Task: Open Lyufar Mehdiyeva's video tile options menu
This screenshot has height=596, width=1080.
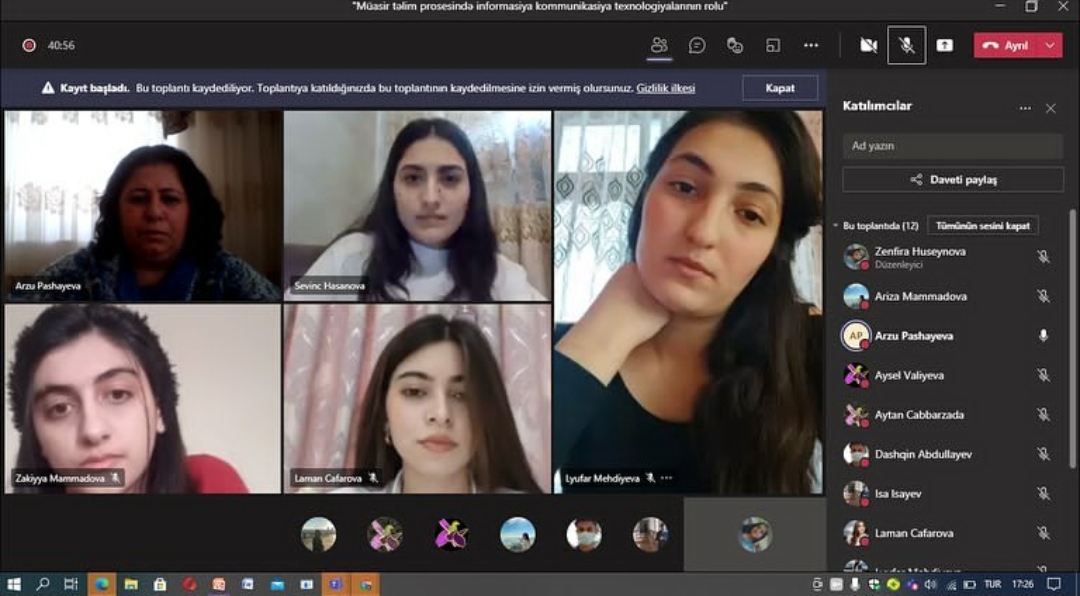Action: click(667, 478)
